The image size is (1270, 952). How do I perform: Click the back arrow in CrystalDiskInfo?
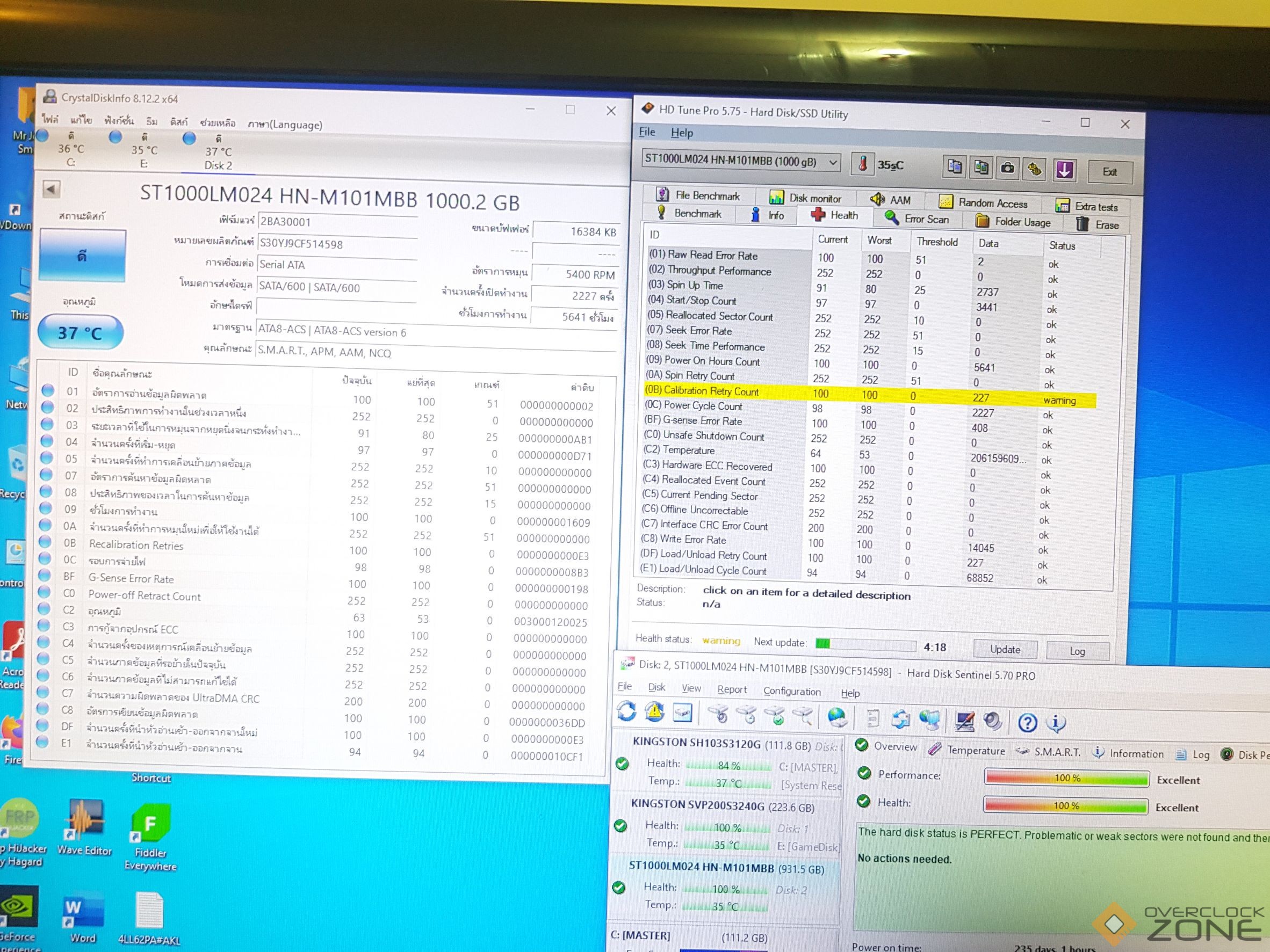pos(51,189)
